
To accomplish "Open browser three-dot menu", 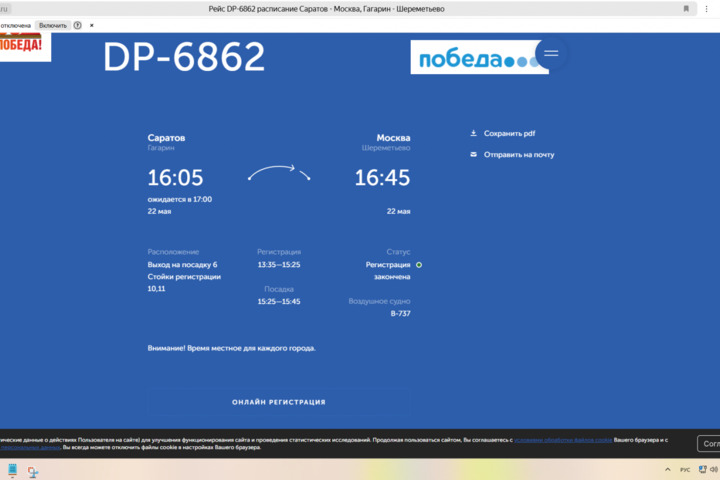I will point(706,9).
